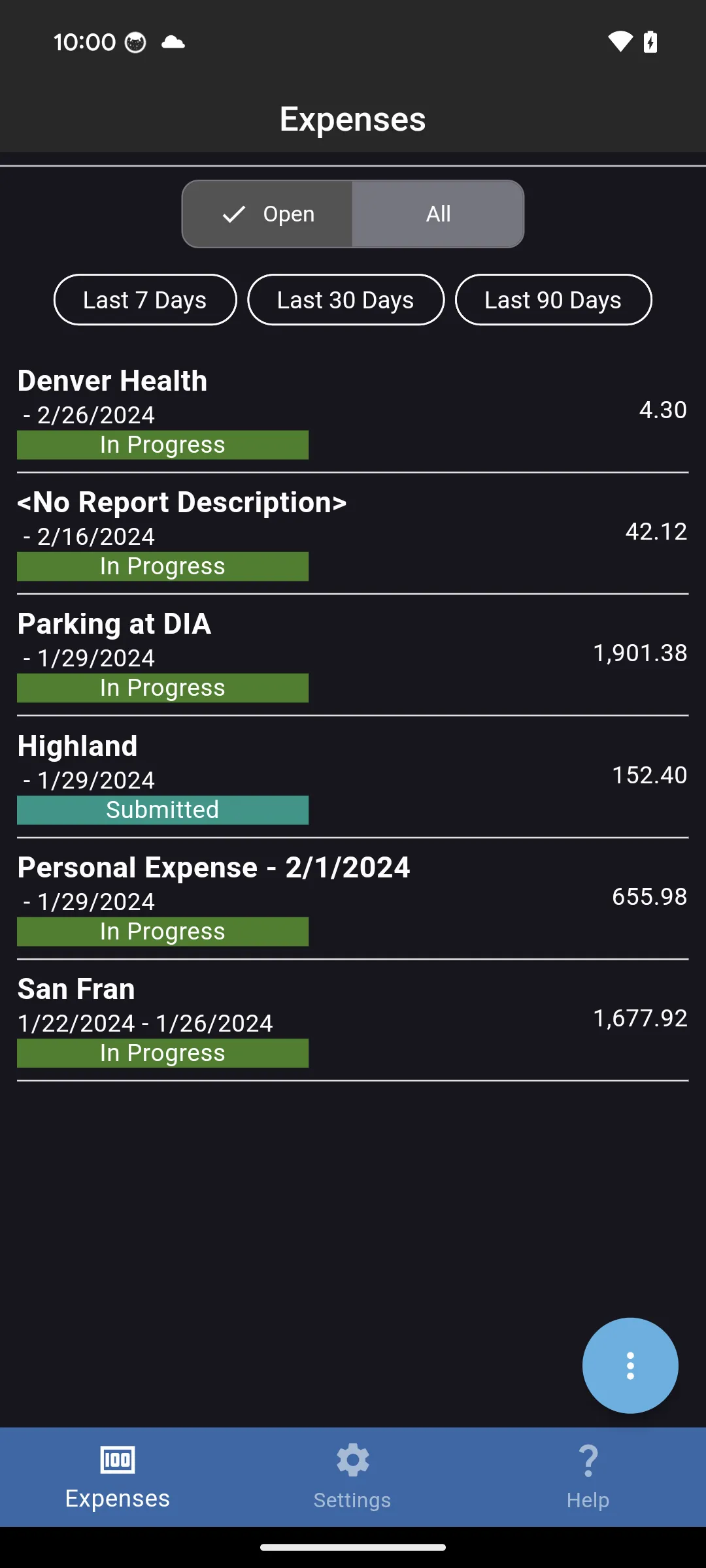Select the Open filter segment
The image size is (706, 1568).
coord(268,214)
